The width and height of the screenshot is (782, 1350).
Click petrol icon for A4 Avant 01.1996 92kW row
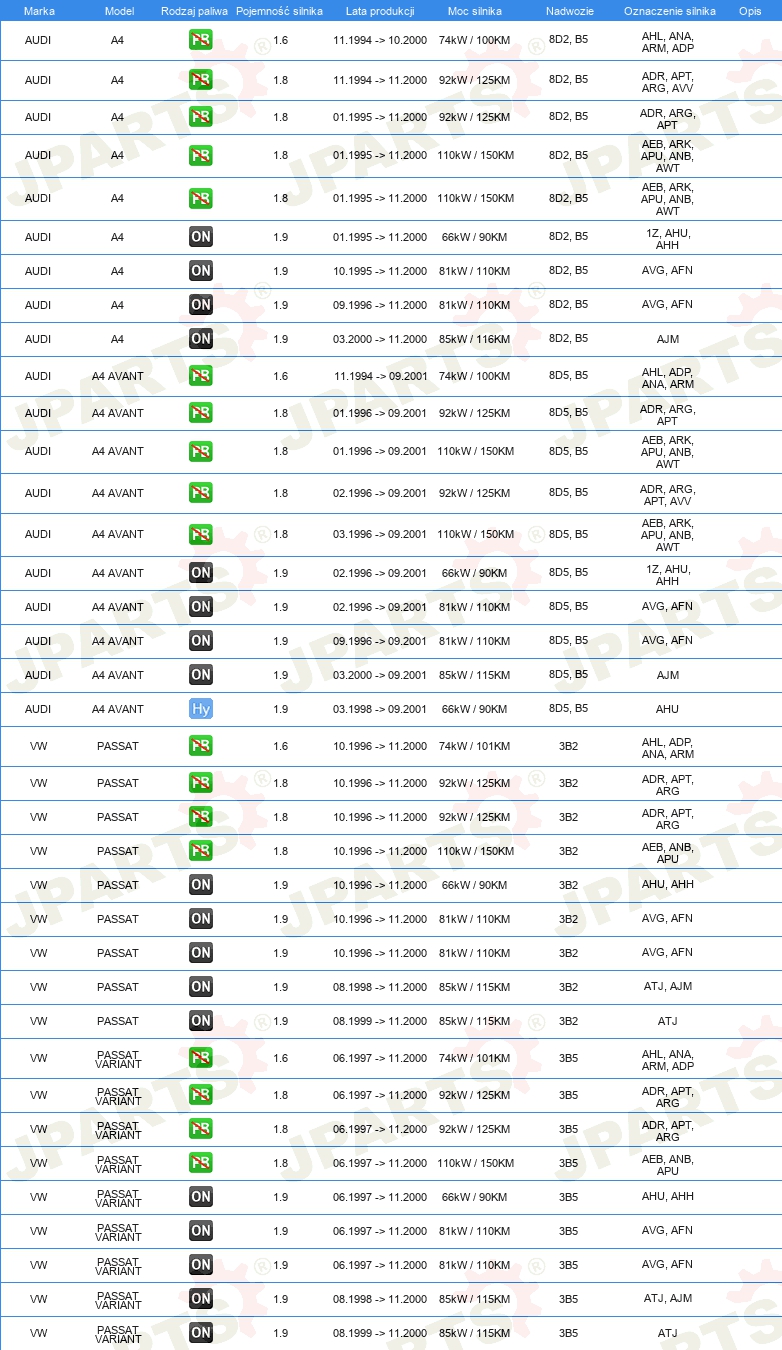point(201,413)
